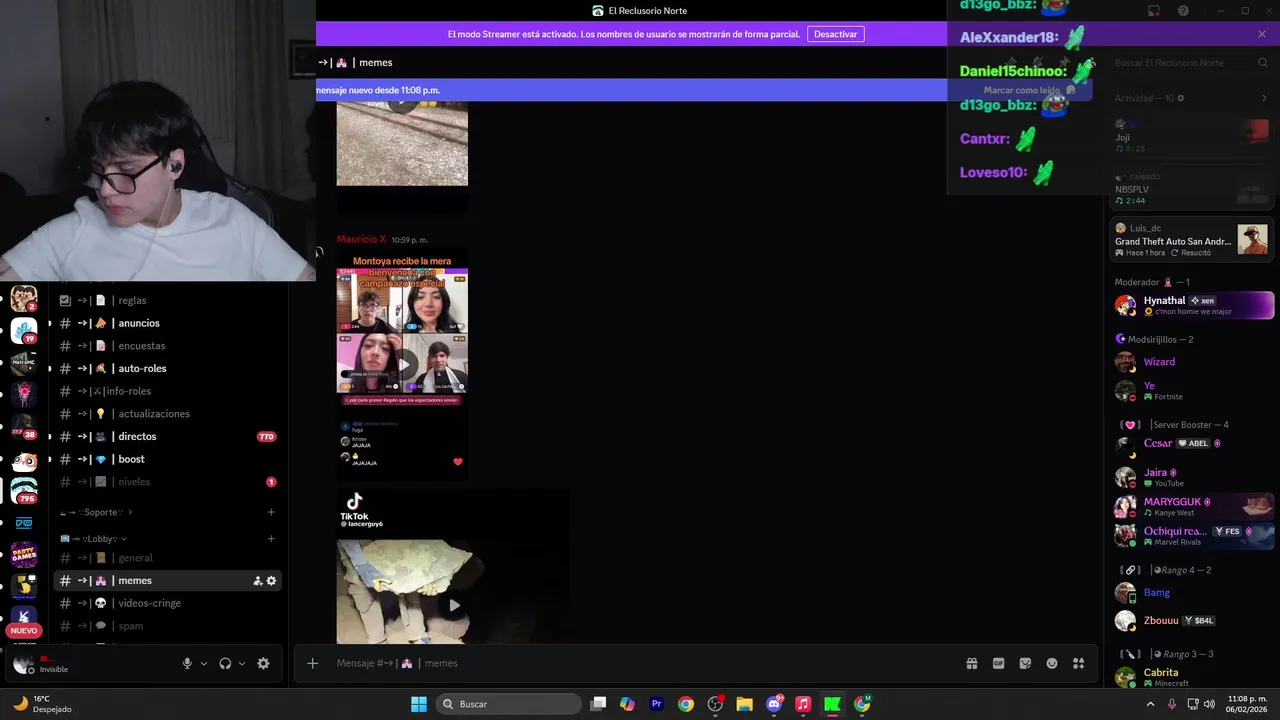
Task: Play the Montoya recibe la mera video
Action: click(x=402, y=364)
